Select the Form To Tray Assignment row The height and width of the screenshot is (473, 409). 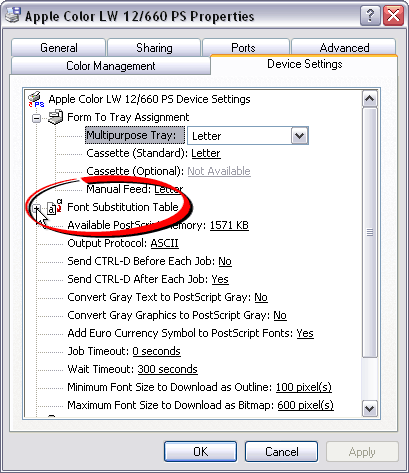coord(128,117)
